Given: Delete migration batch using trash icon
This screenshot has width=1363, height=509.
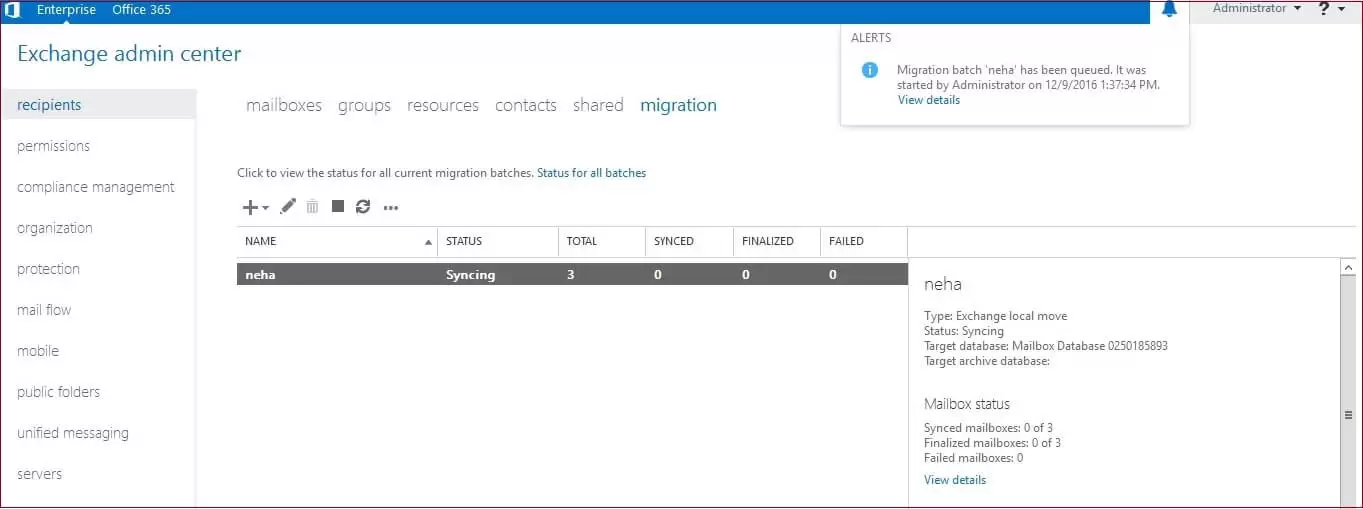Looking at the screenshot, I should point(312,206).
